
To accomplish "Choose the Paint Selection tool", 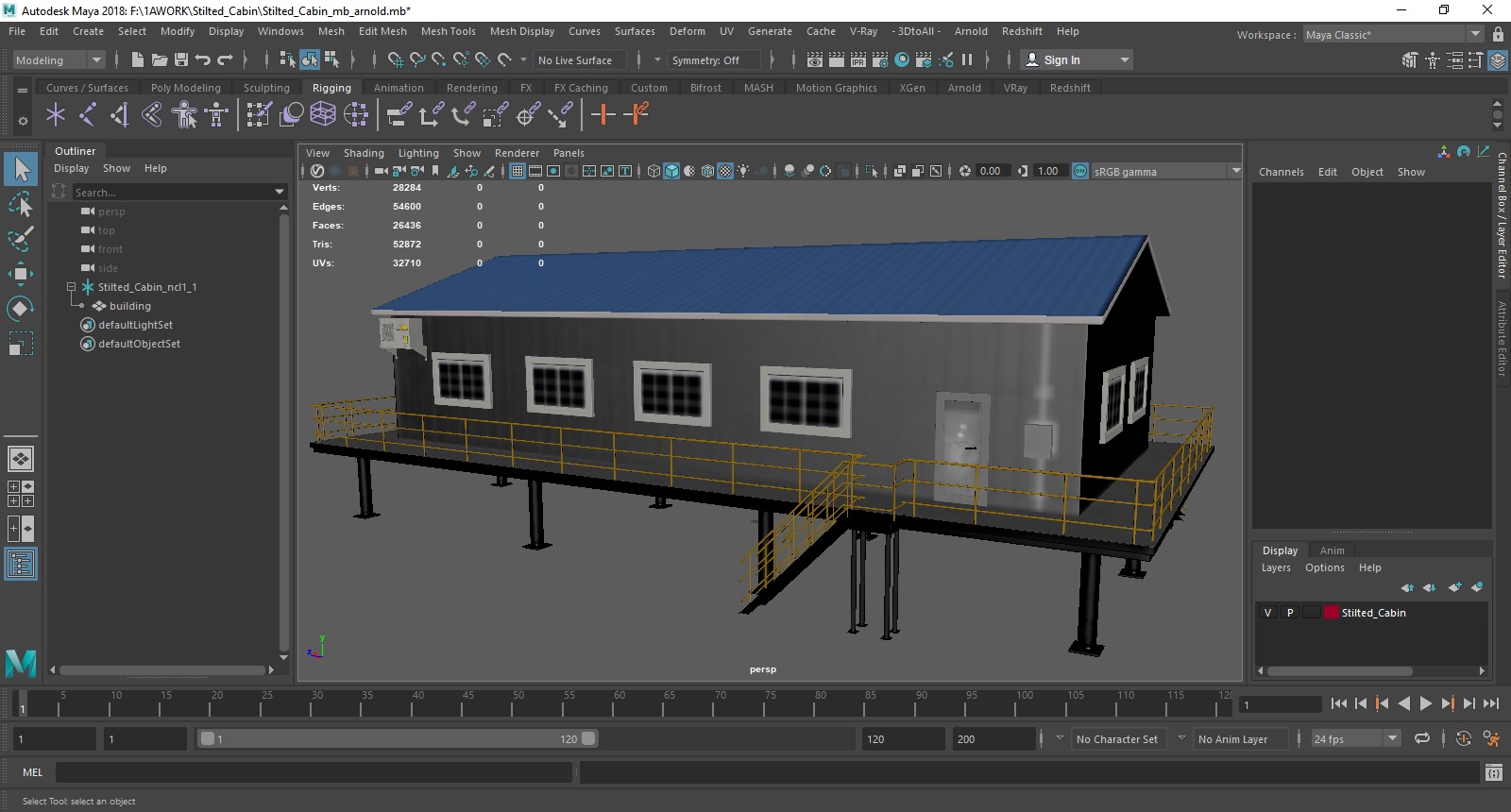I will [21, 238].
